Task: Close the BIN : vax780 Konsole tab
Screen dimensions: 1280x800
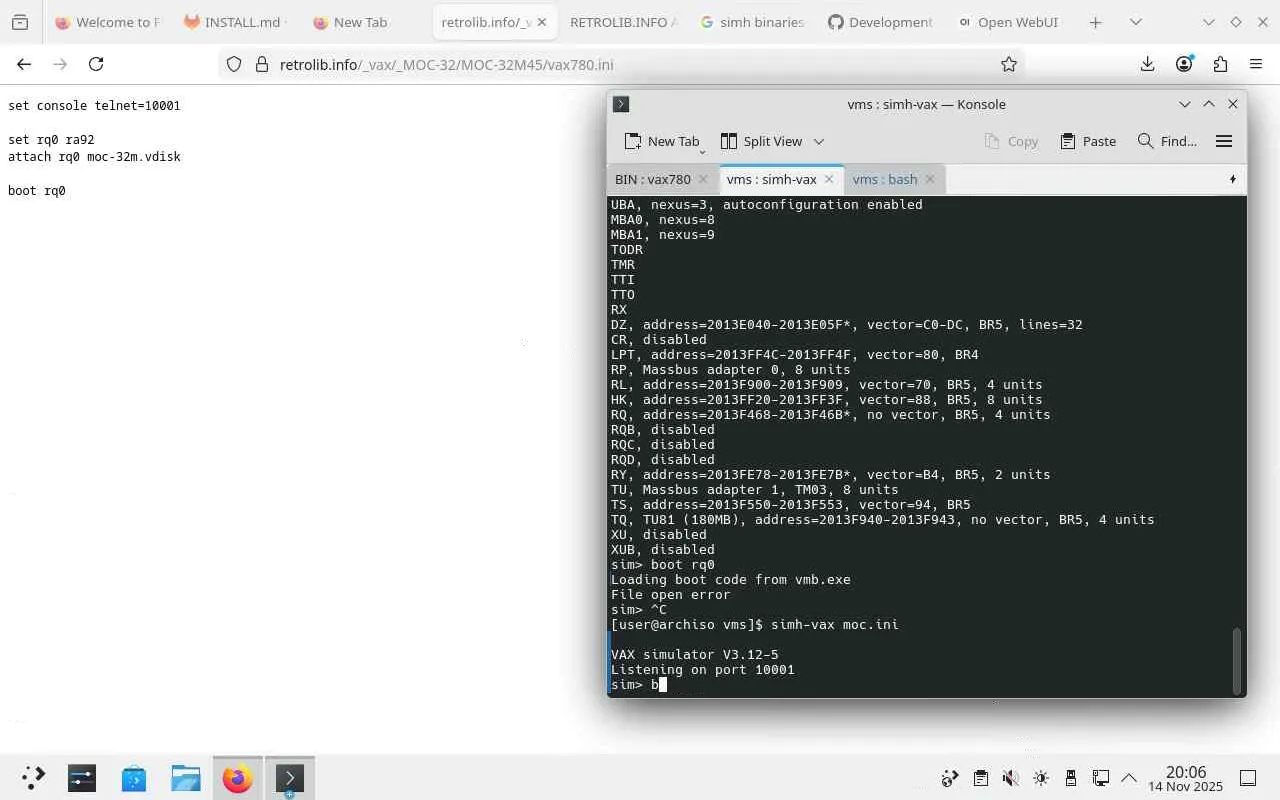Action: (x=703, y=179)
